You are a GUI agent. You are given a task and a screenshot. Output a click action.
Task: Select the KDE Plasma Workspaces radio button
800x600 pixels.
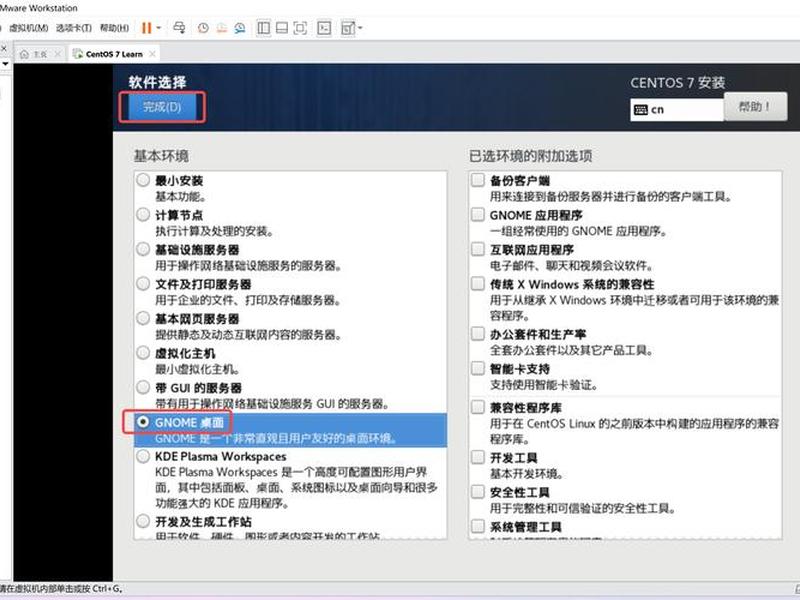point(143,456)
